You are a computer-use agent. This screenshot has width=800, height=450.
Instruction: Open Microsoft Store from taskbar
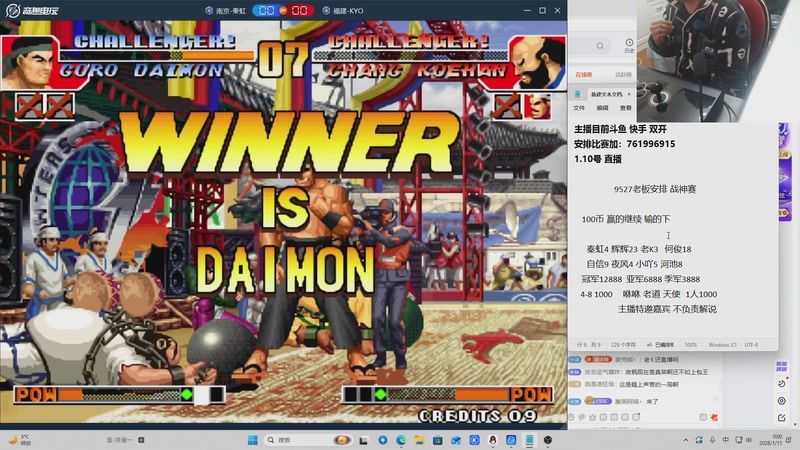point(438,440)
